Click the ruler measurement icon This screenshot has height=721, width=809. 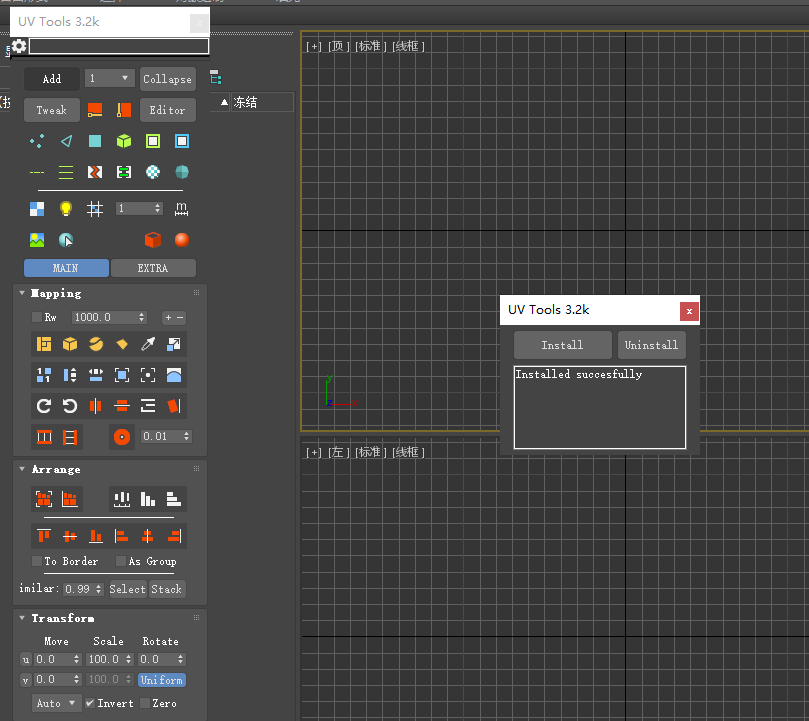pyautogui.click(x=181, y=209)
